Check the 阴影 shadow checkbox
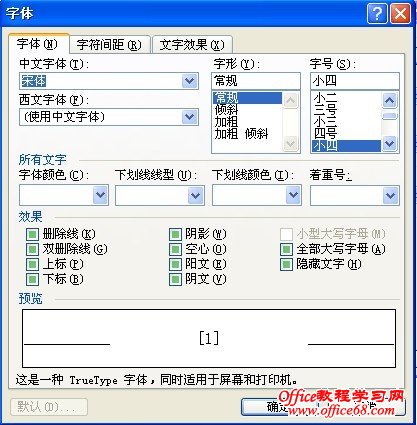Image resolution: width=417 pixels, height=425 pixels. [175, 234]
